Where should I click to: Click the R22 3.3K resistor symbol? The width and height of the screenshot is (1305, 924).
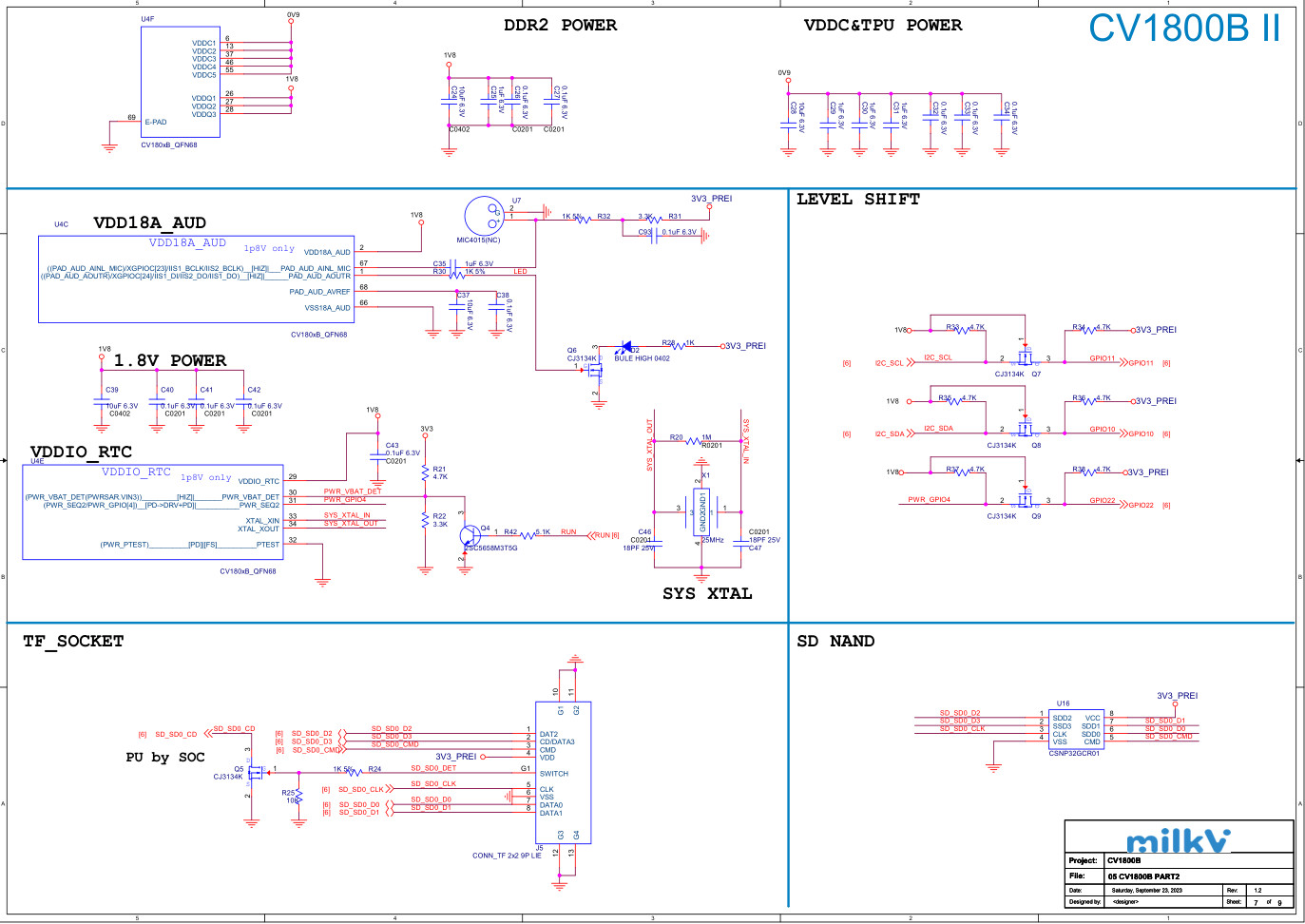coord(425,520)
